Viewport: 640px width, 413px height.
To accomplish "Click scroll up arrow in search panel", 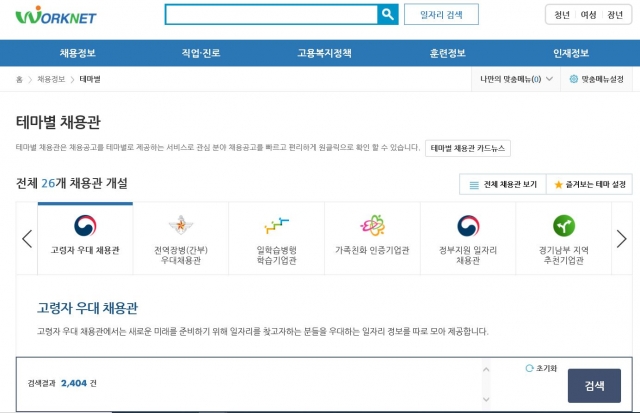I will click(486, 369).
